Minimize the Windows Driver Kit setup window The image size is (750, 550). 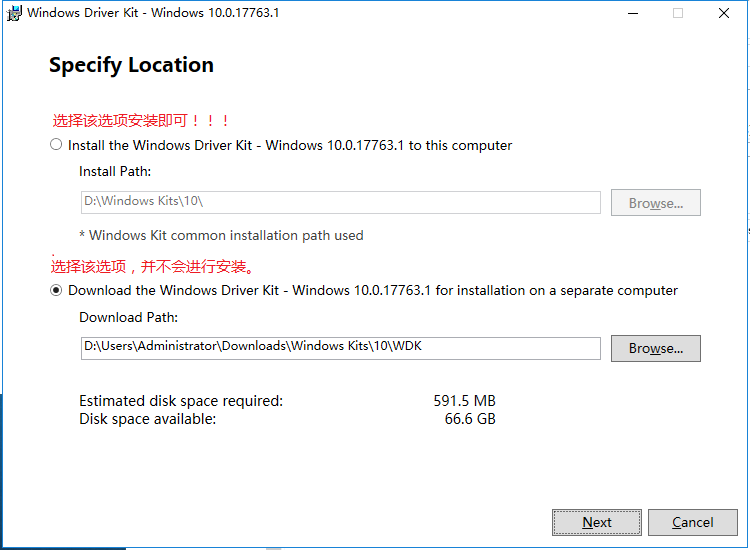(x=632, y=14)
